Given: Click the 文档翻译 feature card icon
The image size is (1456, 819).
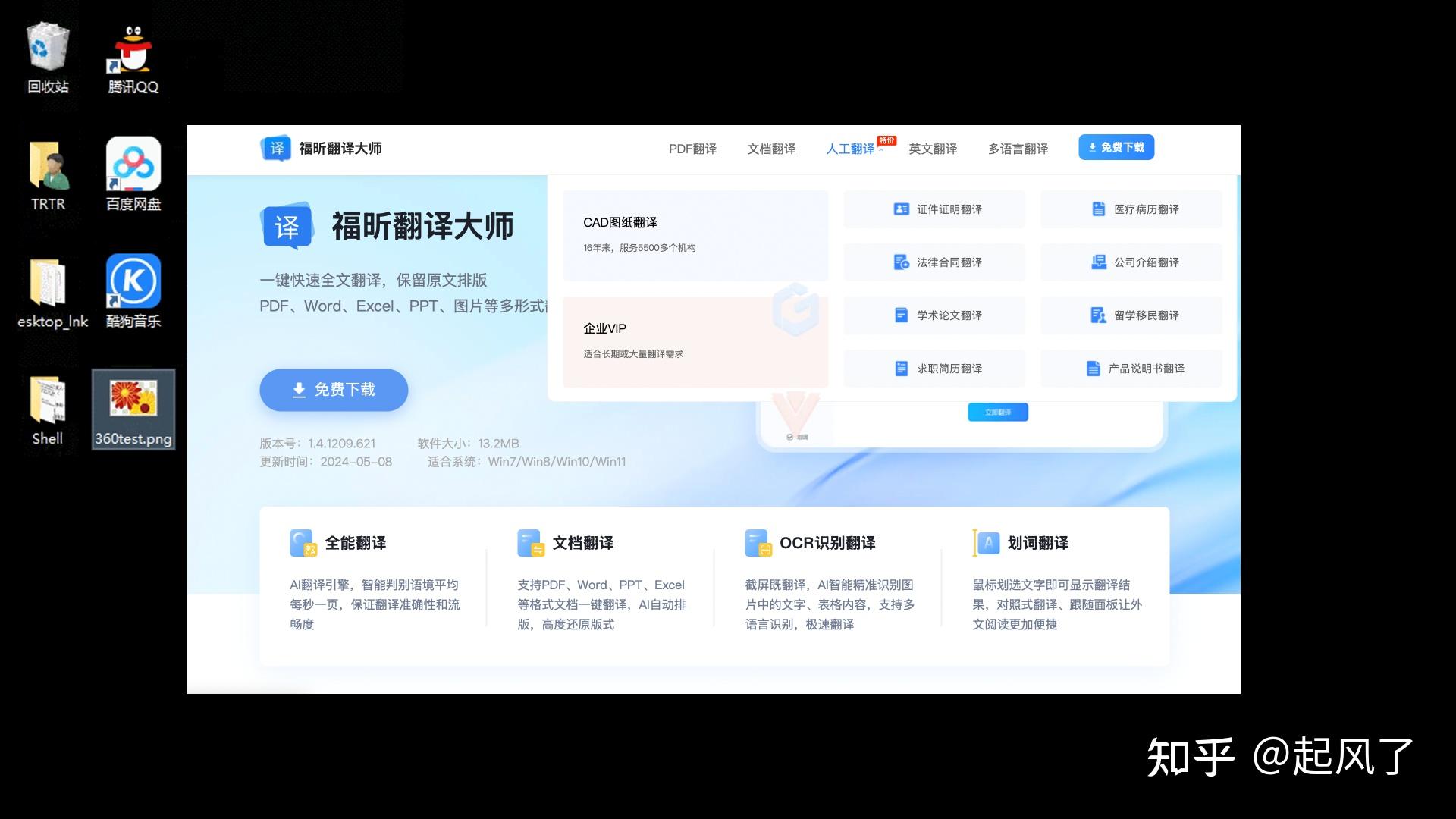Looking at the screenshot, I should pos(530,543).
